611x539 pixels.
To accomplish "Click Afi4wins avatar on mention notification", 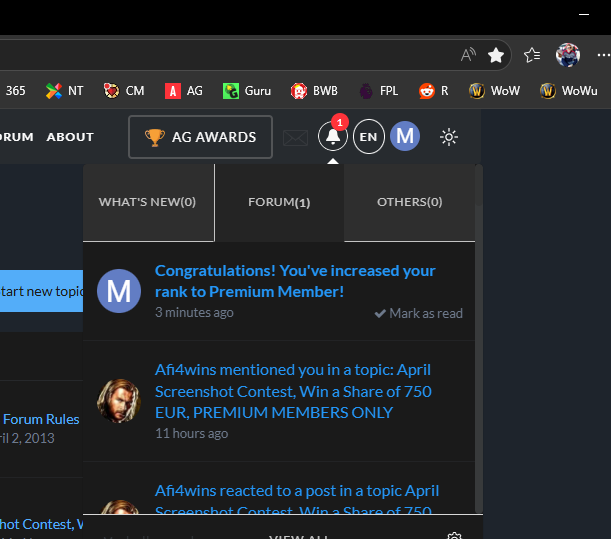I will point(118,400).
